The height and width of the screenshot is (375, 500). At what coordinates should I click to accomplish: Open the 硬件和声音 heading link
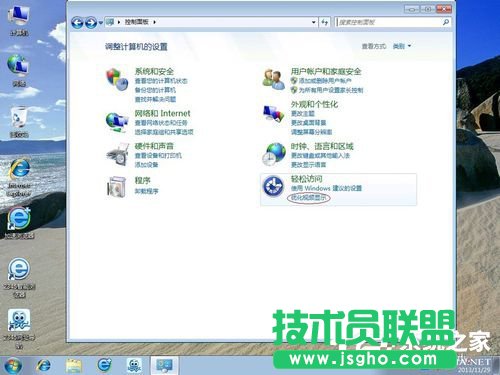click(x=154, y=146)
